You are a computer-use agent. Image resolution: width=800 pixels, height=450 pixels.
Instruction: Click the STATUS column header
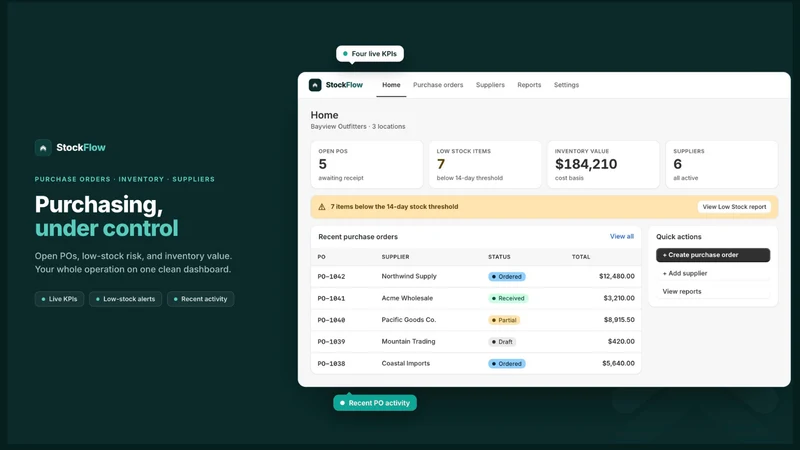499,257
